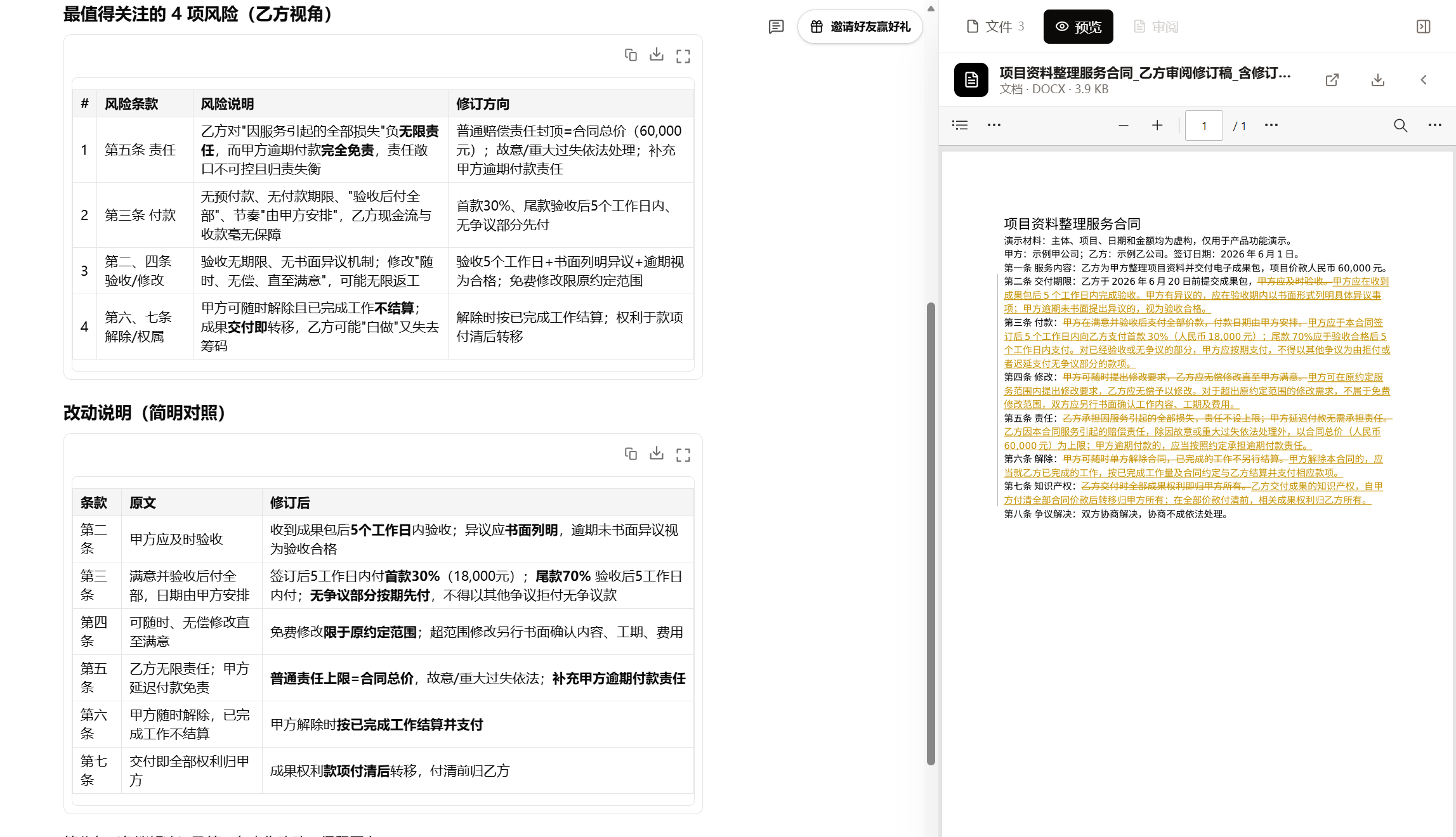Download the 改动说明 comparison table
This screenshot has width=1456, height=837.
click(657, 454)
